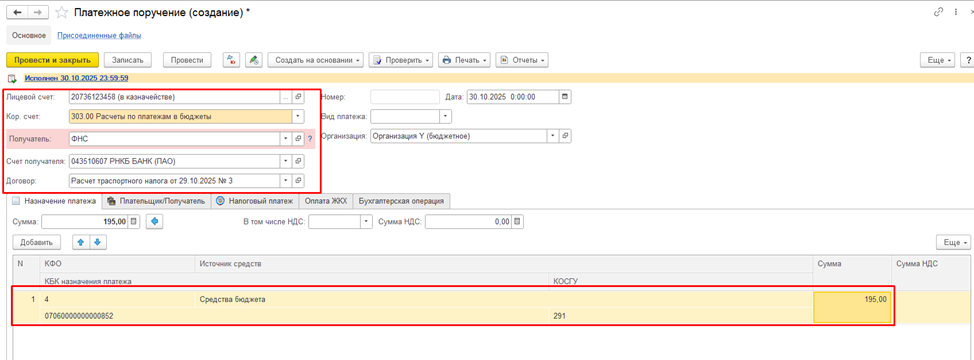The height and width of the screenshot is (360, 974).
Task: Open calculator for the Сумма field
Action: coord(135,221)
